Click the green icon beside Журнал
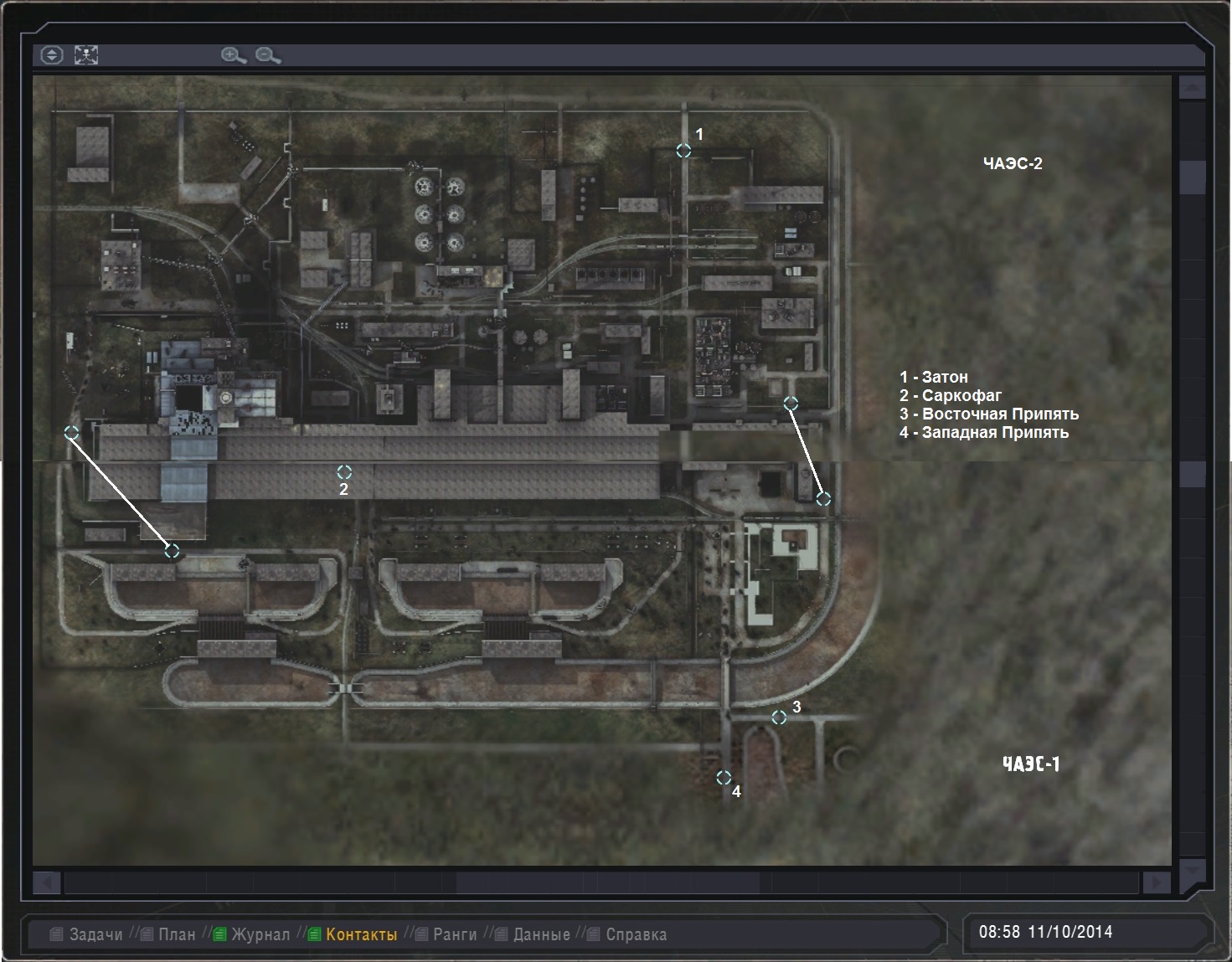Viewport: 1232px width, 962px height. pyautogui.click(x=219, y=934)
